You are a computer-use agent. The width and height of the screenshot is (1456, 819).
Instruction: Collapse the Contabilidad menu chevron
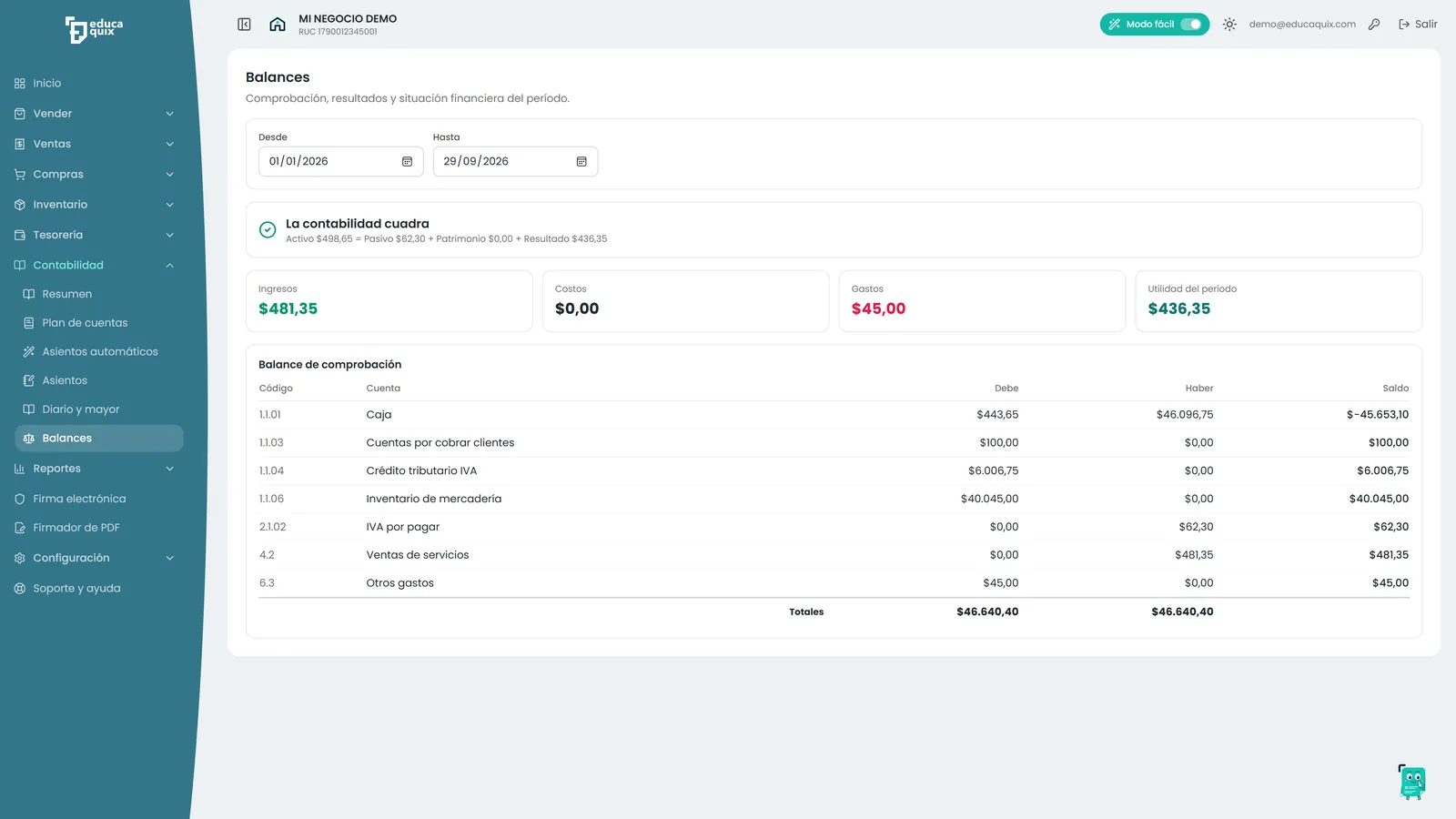(169, 266)
